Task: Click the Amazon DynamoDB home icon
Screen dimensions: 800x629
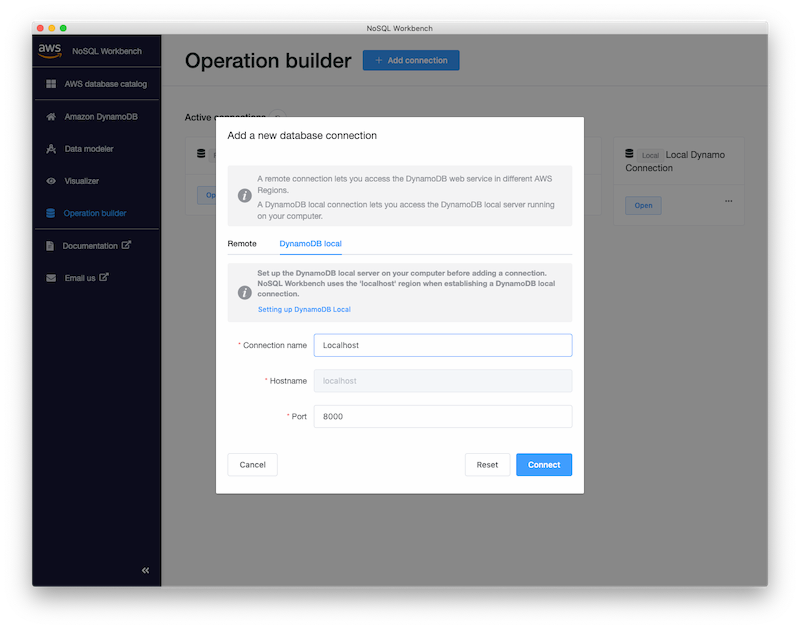Action: pos(51,117)
